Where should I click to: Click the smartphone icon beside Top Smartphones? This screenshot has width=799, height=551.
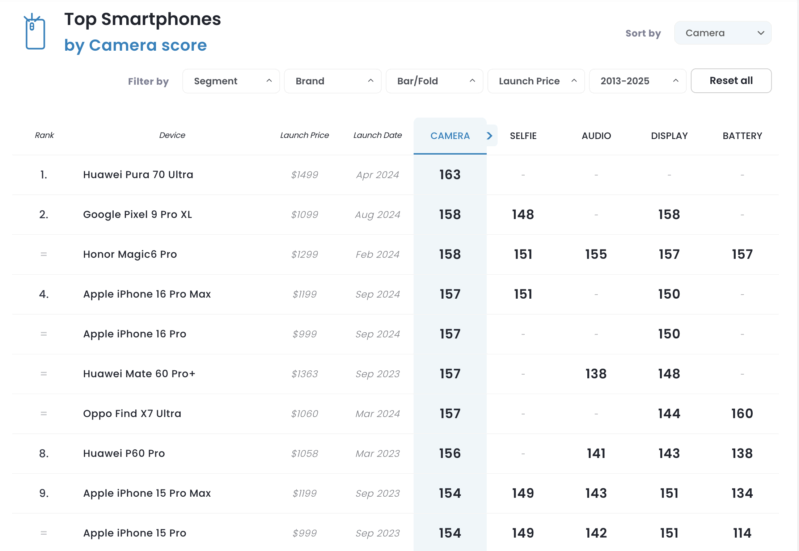[x=35, y=32]
